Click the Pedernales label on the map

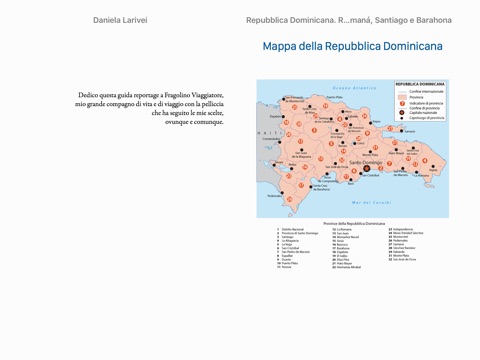click(274, 196)
